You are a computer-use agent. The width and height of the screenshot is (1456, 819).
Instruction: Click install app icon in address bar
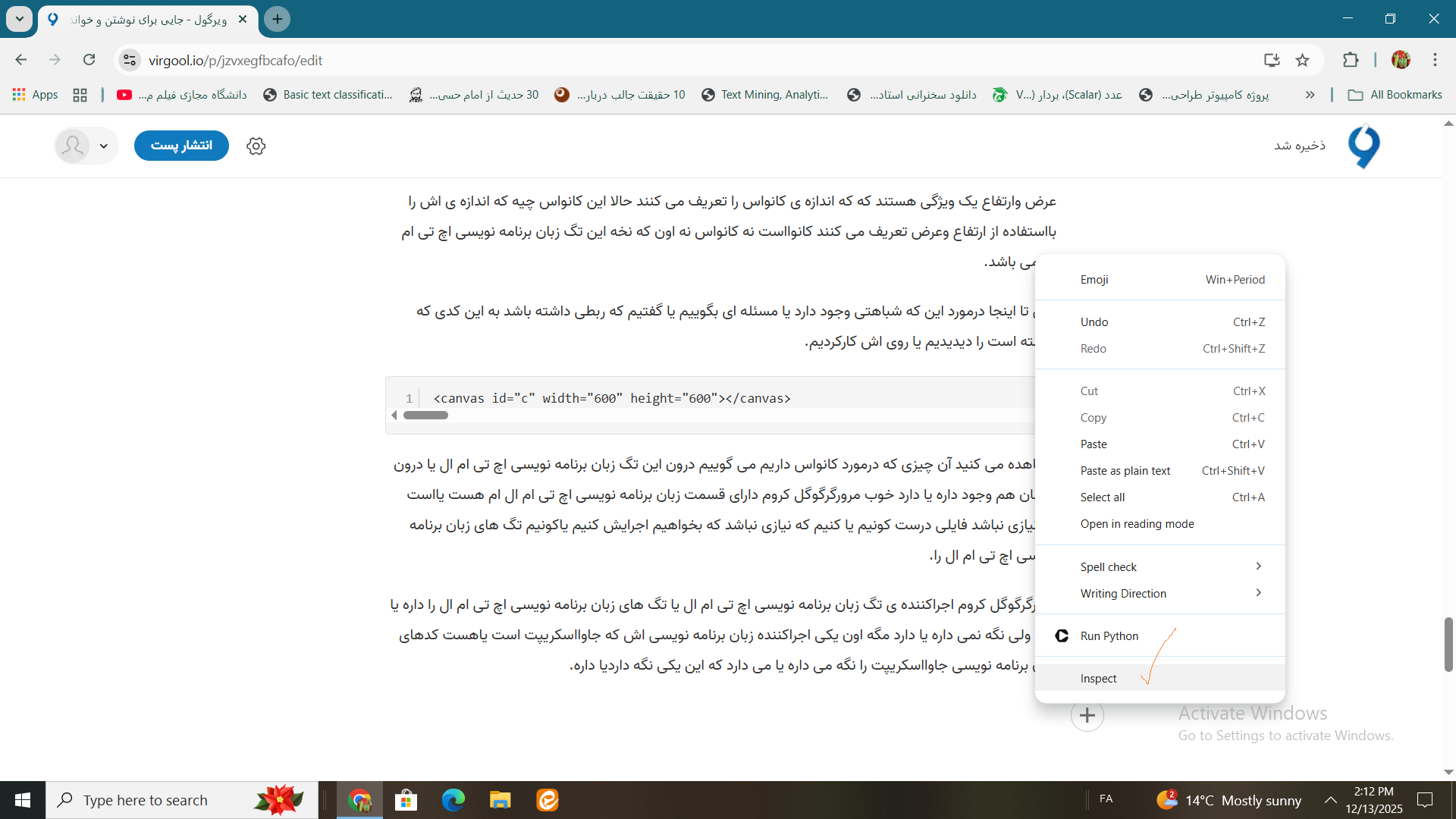coord(1272,60)
